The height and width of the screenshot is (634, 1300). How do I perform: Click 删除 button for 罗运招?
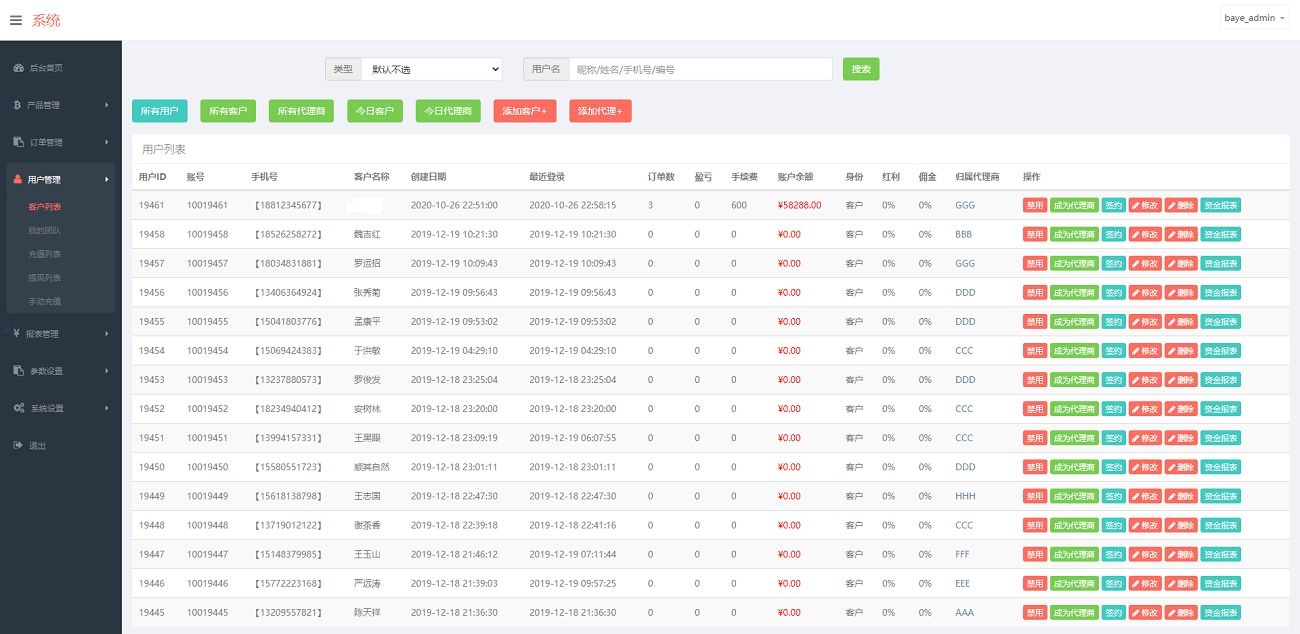[x=1181, y=263]
